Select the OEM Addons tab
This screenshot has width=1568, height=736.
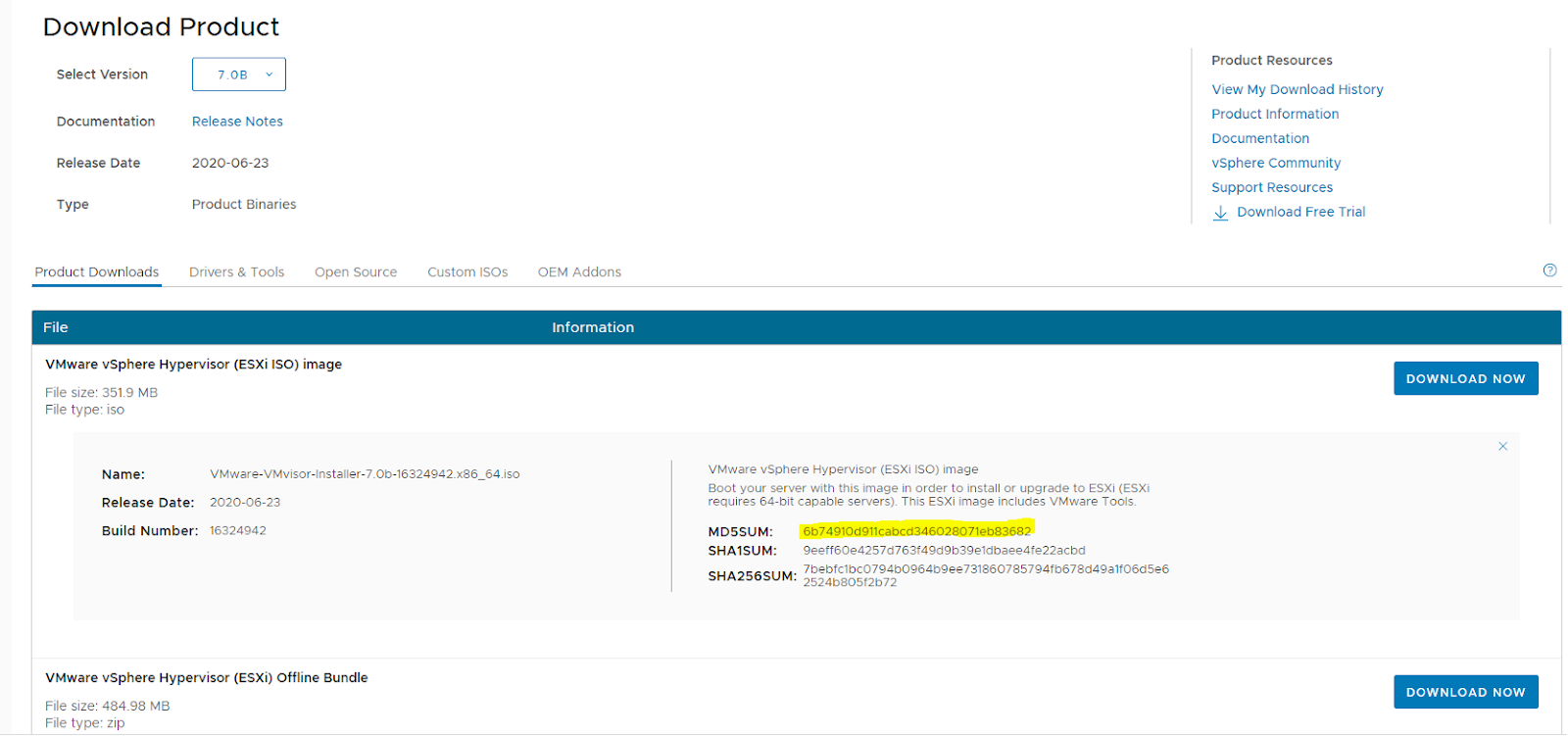point(579,272)
